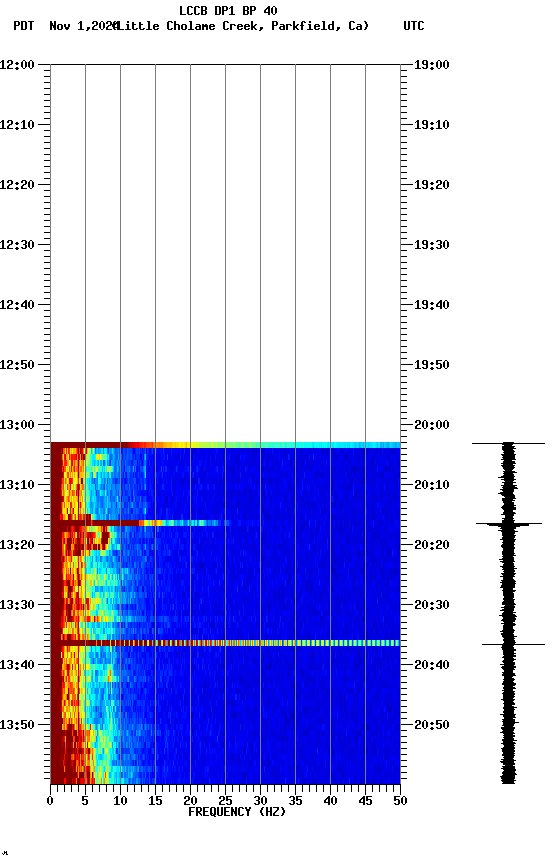Click the '30' frequency axis tick label
Image resolution: width=552 pixels, height=864 pixels.
point(260,801)
